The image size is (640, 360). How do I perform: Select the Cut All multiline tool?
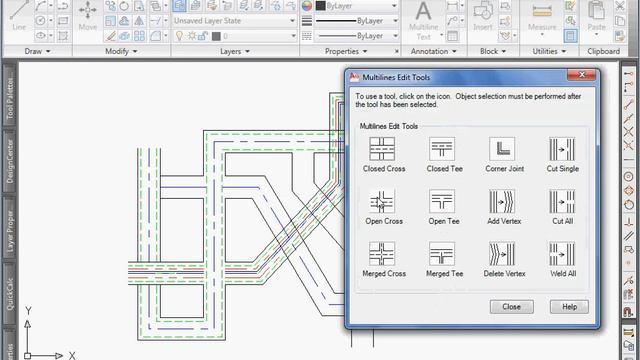click(562, 201)
